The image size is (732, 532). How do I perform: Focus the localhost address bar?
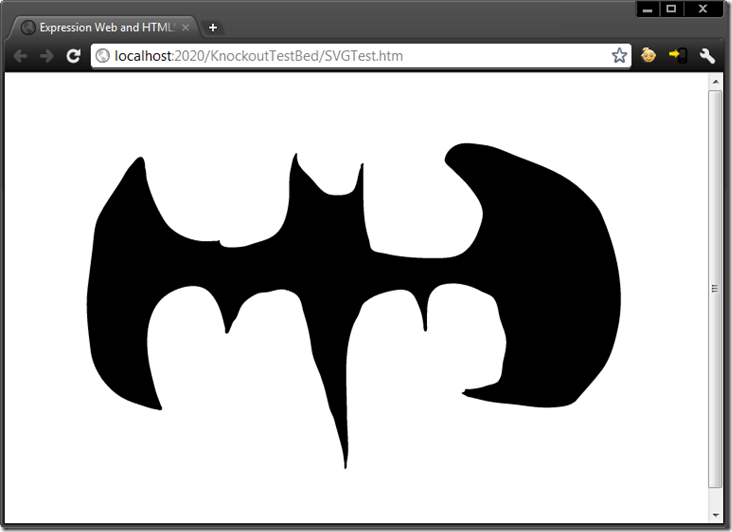point(360,56)
